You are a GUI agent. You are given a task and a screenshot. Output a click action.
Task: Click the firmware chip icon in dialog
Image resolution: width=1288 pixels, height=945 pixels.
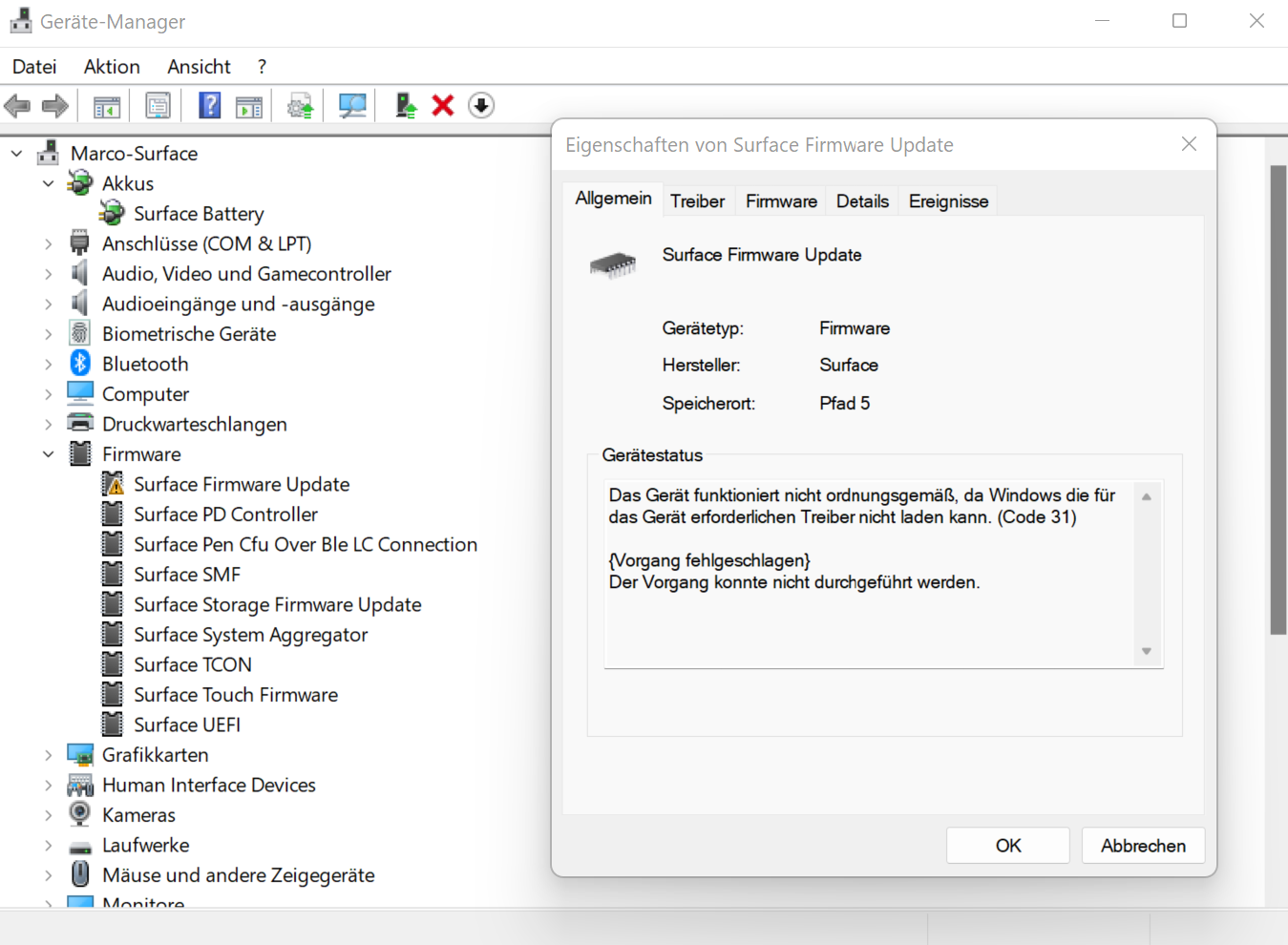tap(613, 264)
